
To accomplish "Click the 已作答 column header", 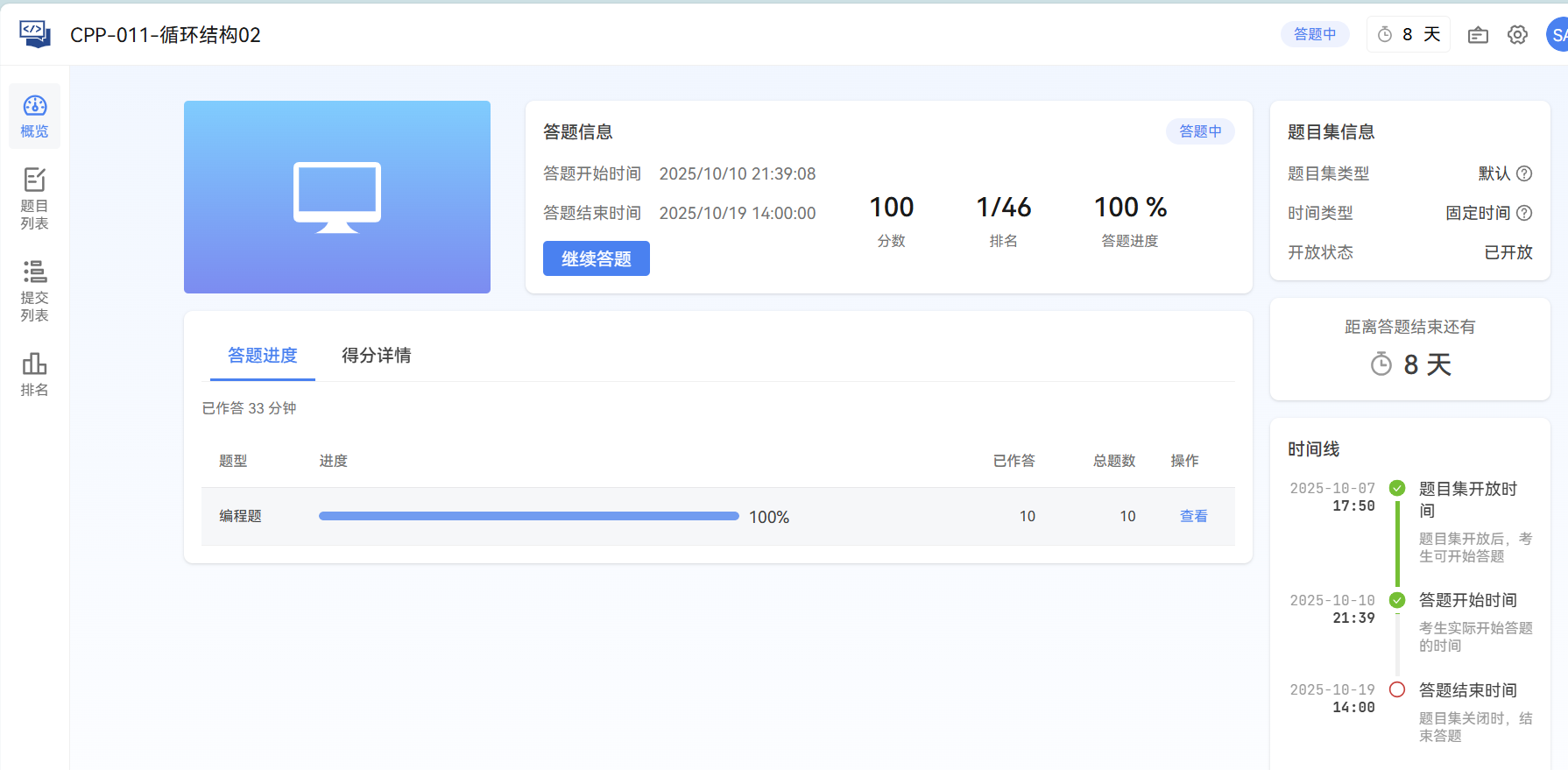I will pos(1014,461).
